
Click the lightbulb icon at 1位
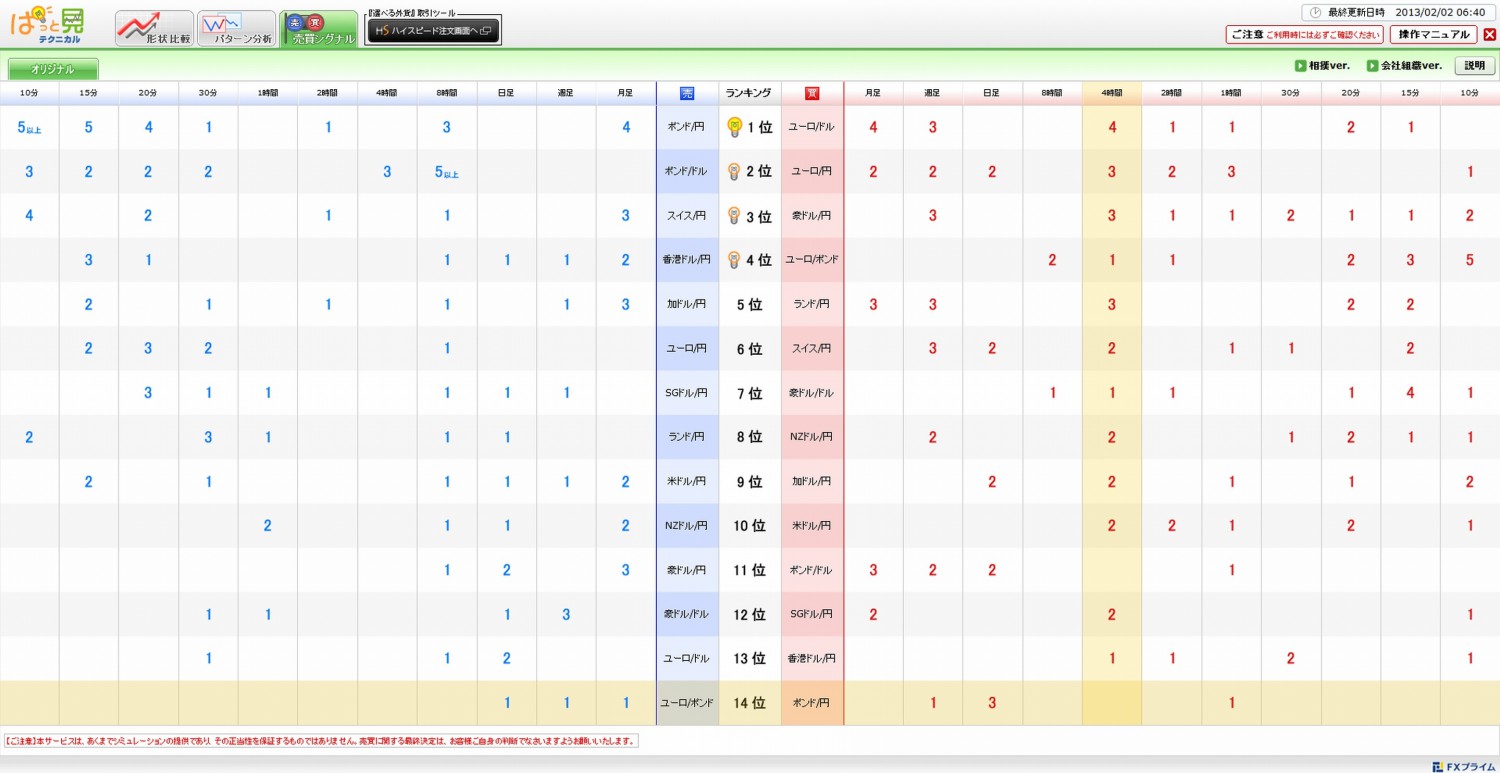[x=733, y=127]
